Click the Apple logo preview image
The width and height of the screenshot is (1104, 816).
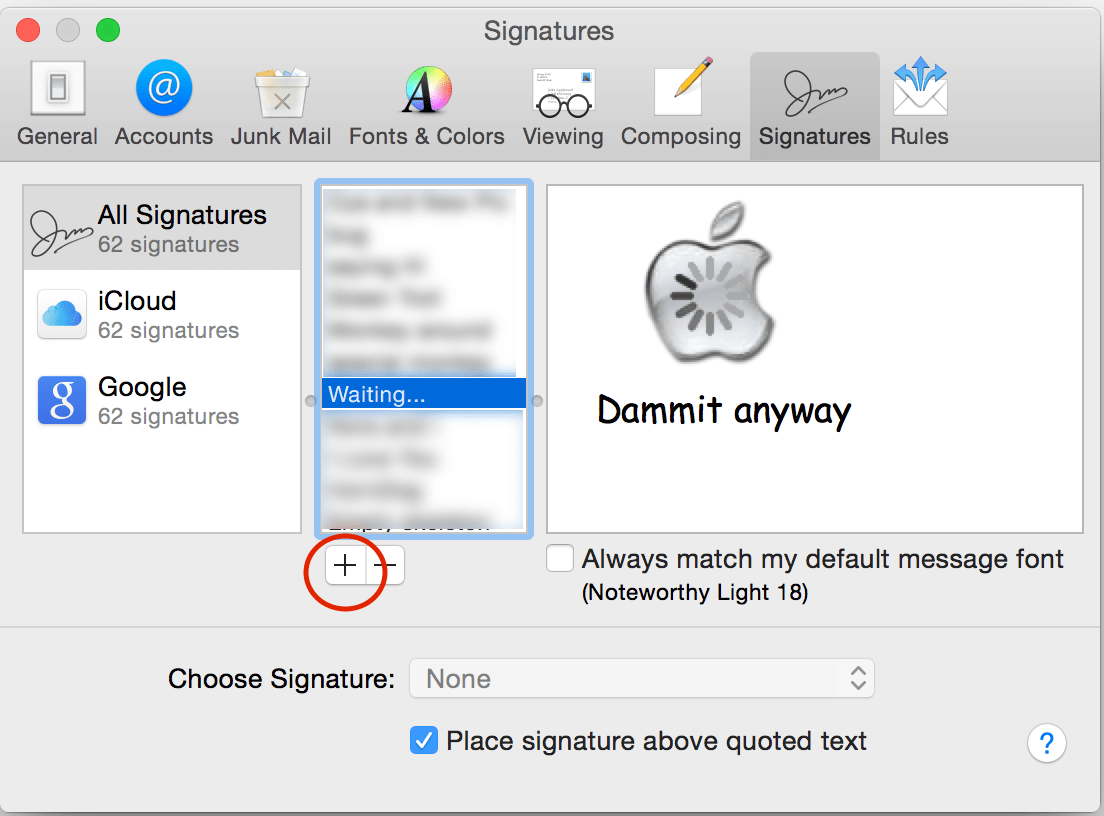coord(708,283)
